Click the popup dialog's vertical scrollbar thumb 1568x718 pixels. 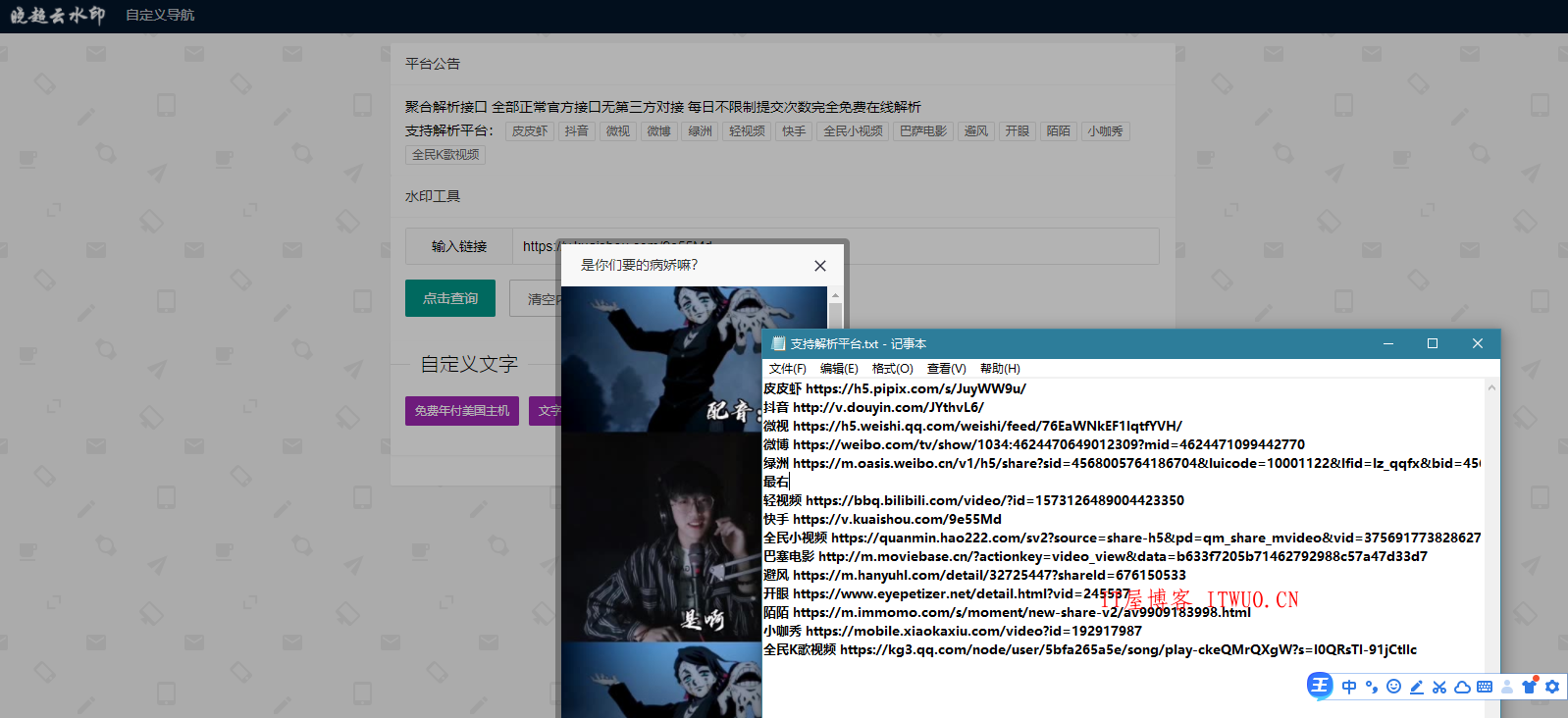coord(835,316)
